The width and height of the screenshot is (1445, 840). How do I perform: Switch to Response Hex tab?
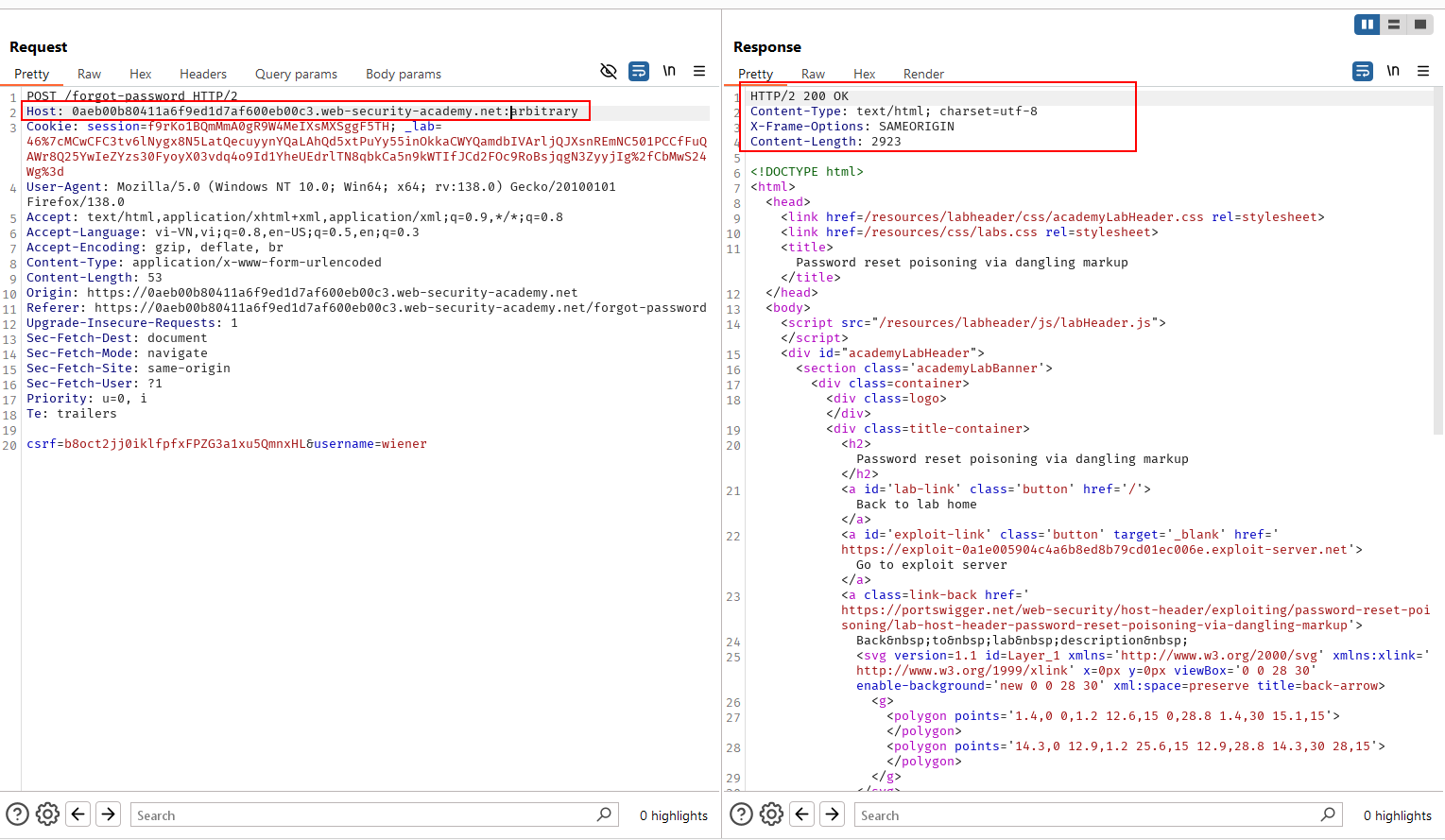864,74
